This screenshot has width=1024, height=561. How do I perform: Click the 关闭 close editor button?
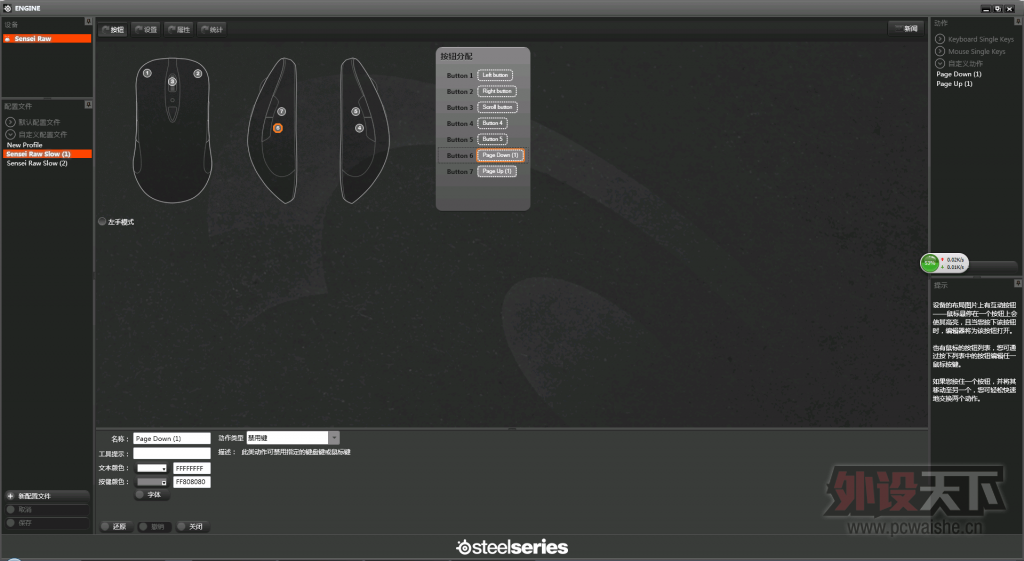tap(191, 526)
